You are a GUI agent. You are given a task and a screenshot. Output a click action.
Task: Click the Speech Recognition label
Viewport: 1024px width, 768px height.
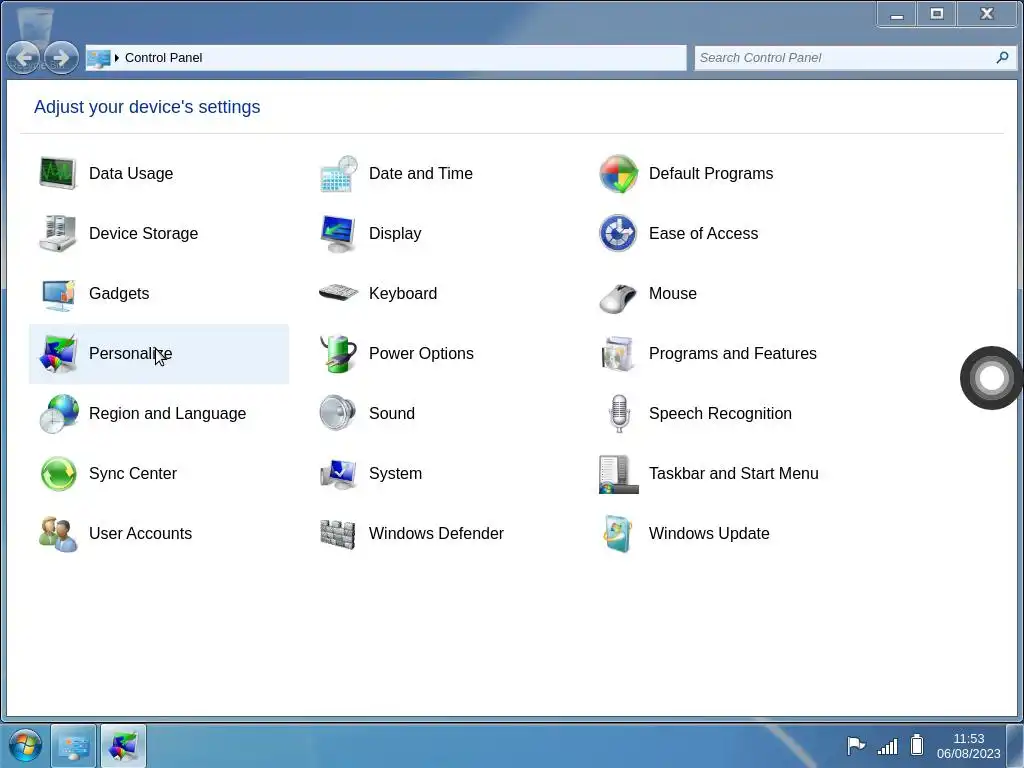(x=720, y=414)
